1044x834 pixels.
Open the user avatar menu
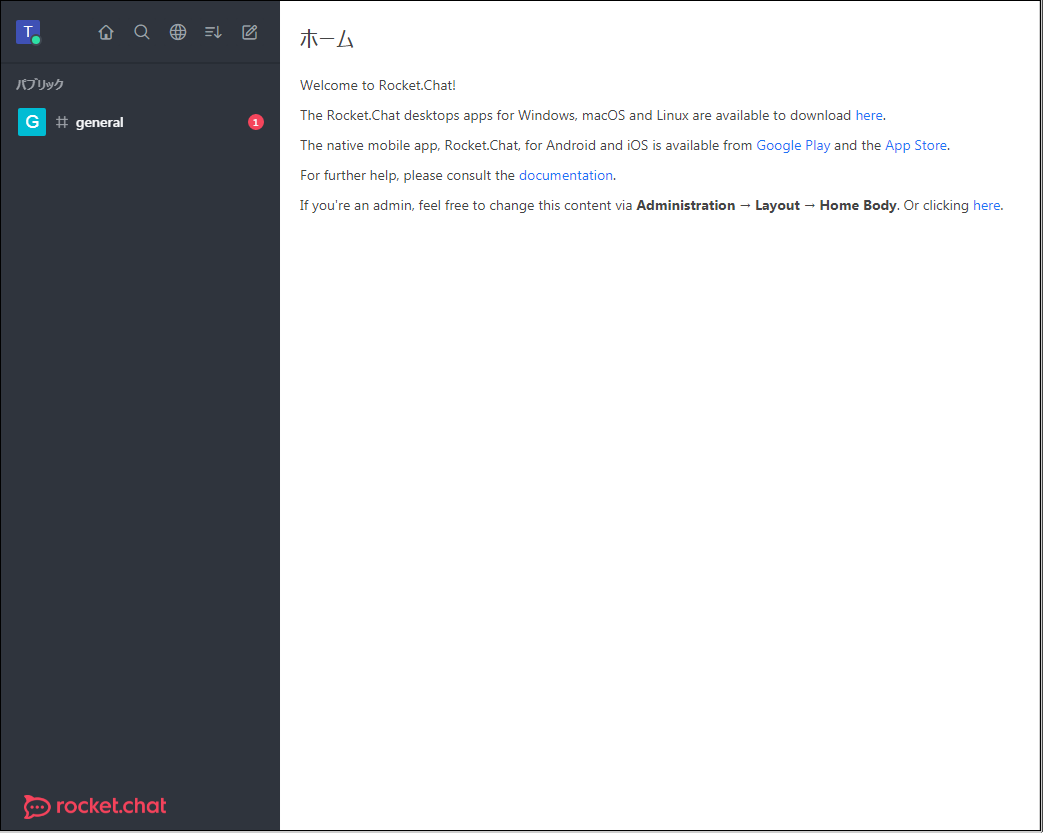coord(28,32)
